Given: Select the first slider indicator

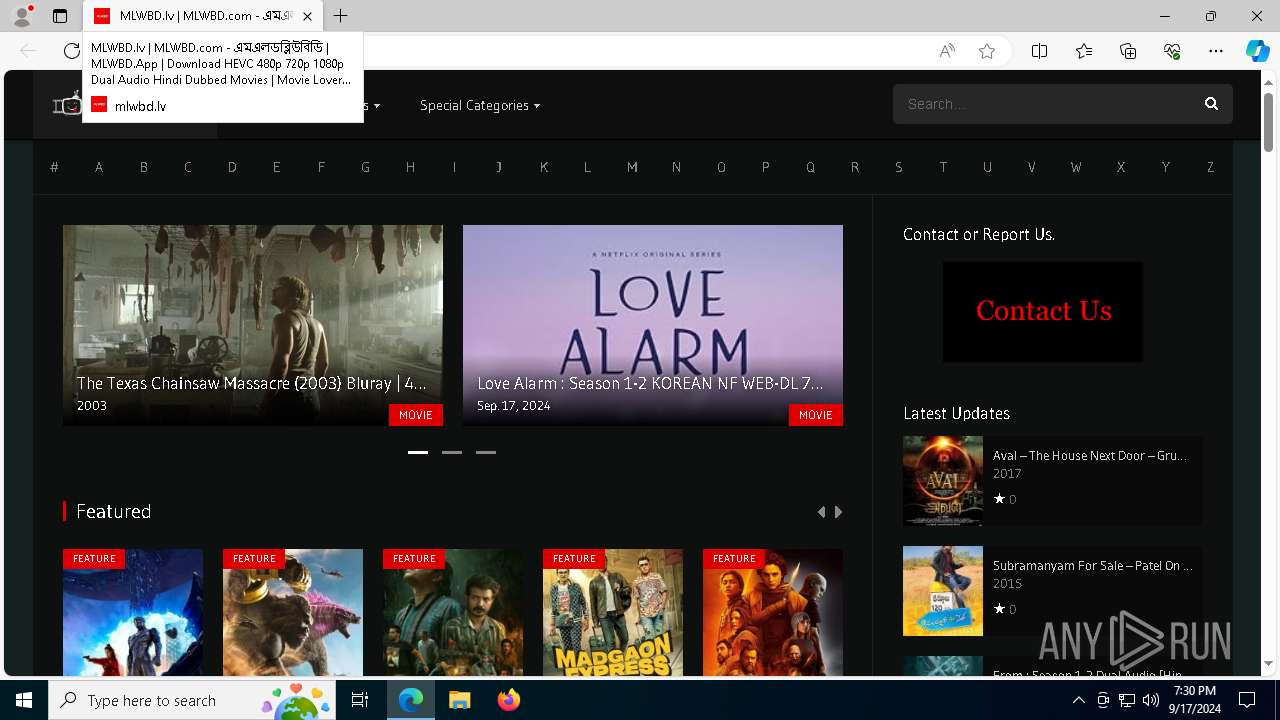Looking at the screenshot, I should pyautogui.click(x=418, y=452).
